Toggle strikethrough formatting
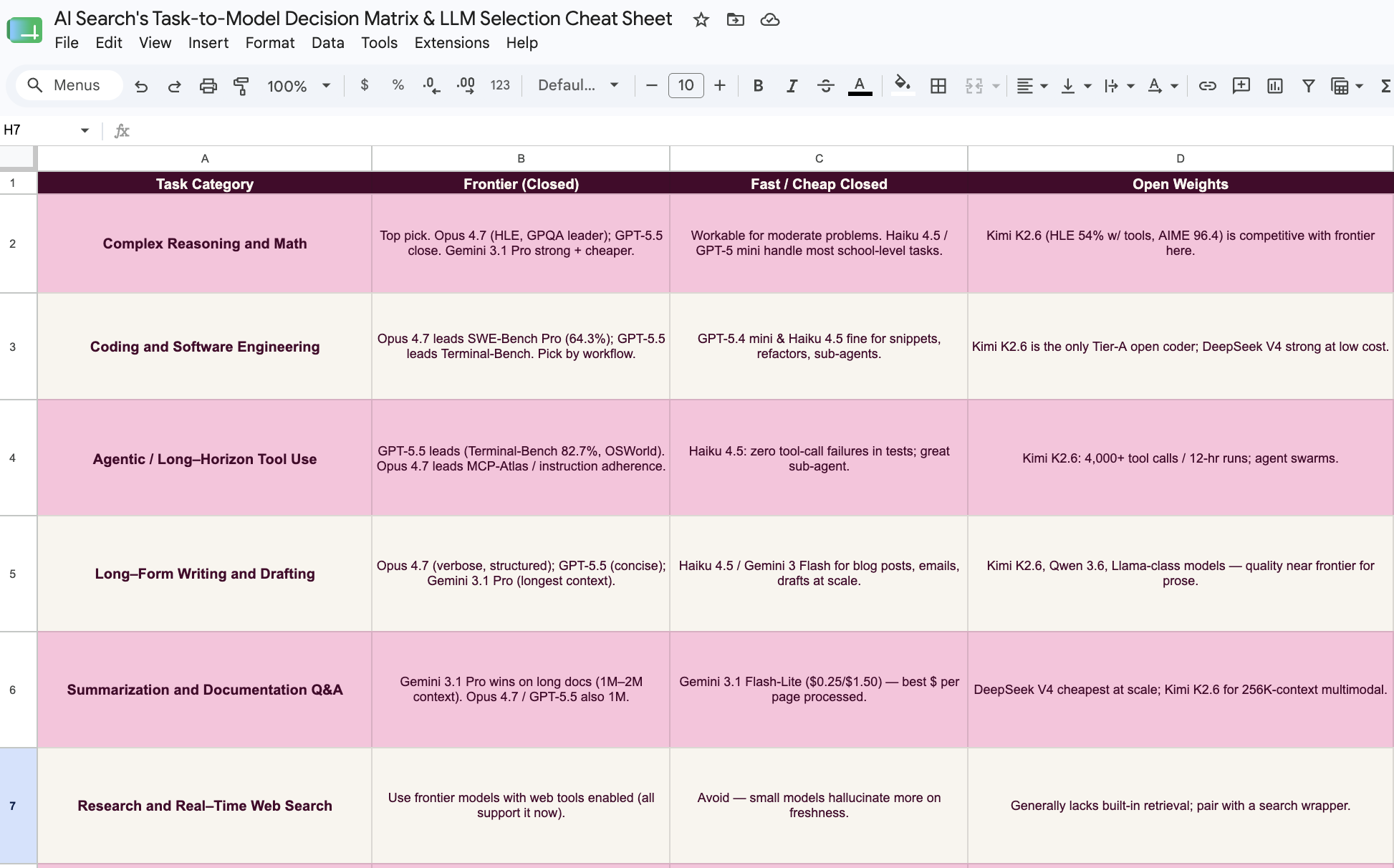The height and width of the screenshot is (868, 1394). [825, 86]
